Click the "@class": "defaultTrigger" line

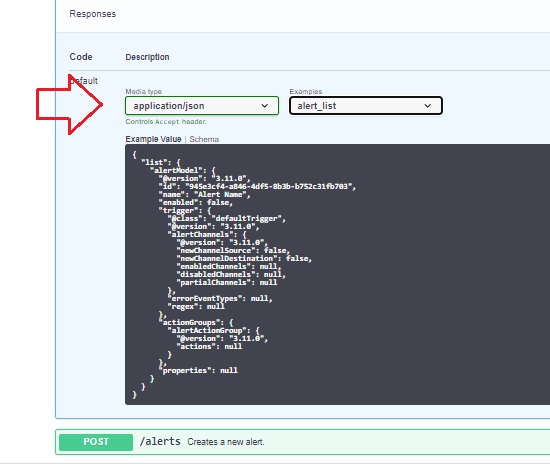[227, 218]
